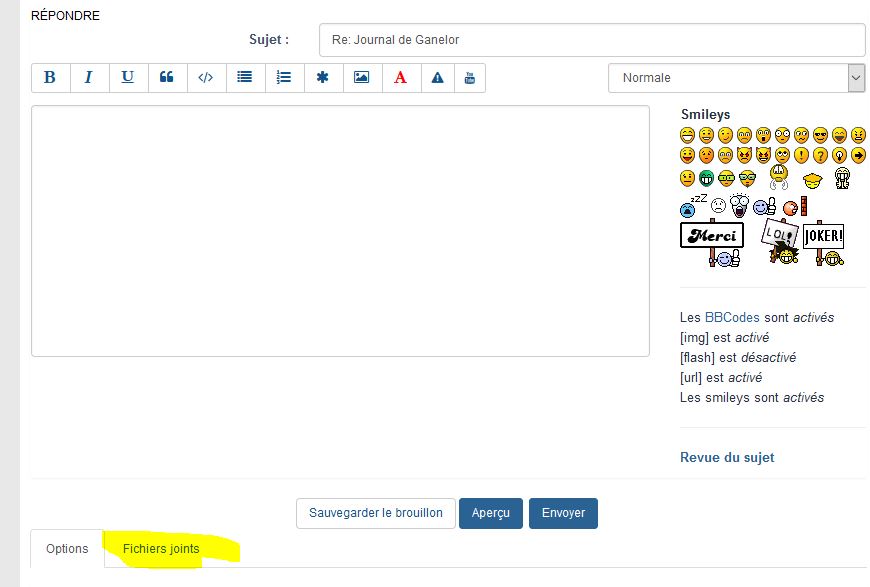Insert the winking yellow smiley

tap(725, 135)
